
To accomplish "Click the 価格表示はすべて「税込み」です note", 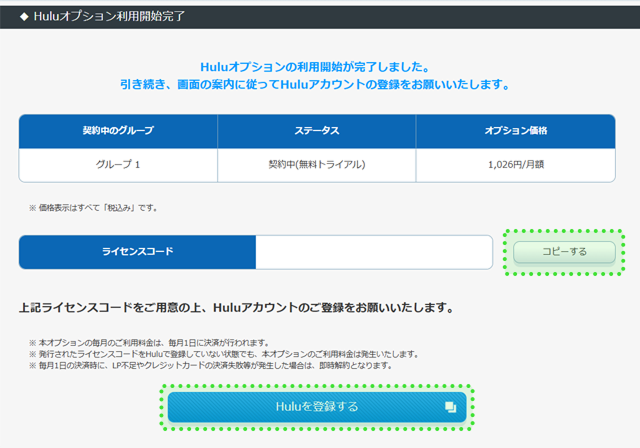I will click(93, 208).
